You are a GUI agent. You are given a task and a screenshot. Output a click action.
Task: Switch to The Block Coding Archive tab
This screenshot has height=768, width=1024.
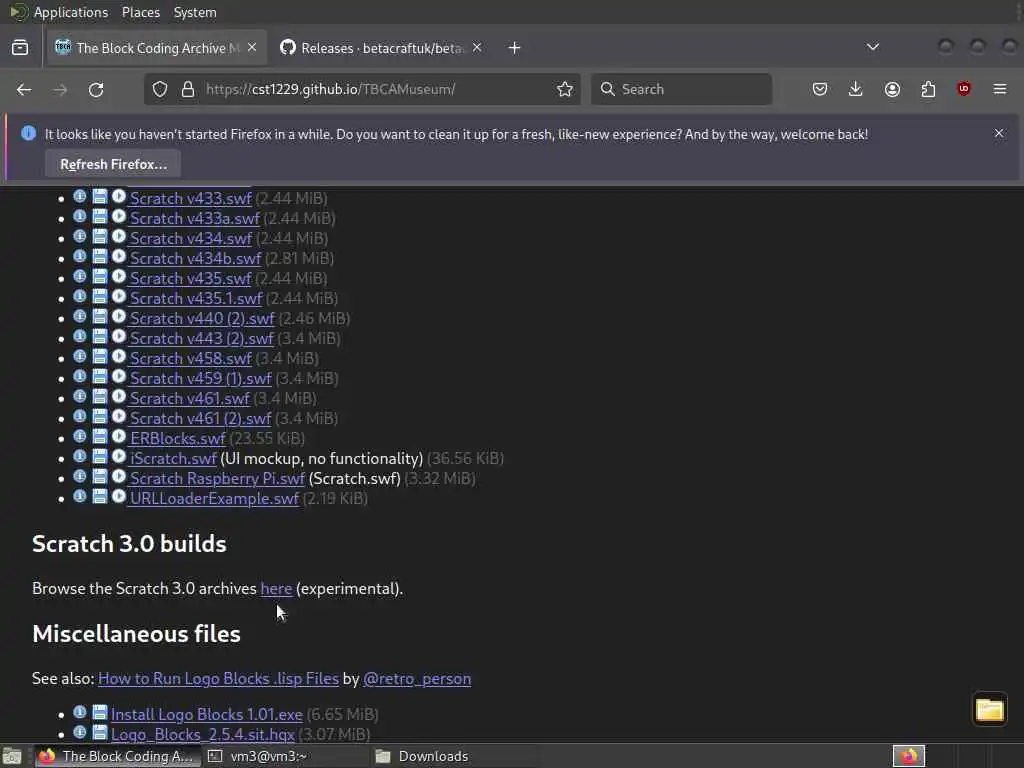tap(157, 48)
